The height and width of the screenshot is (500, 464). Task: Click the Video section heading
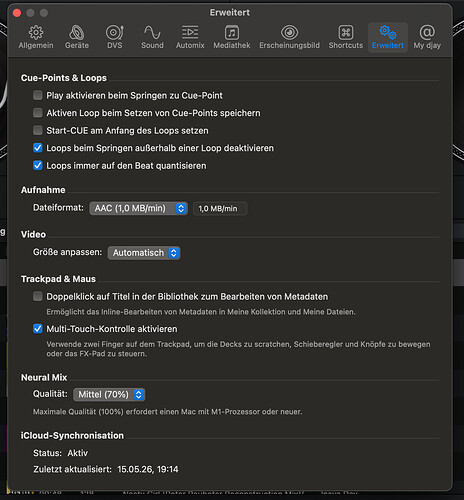click(x=33, y=234)
